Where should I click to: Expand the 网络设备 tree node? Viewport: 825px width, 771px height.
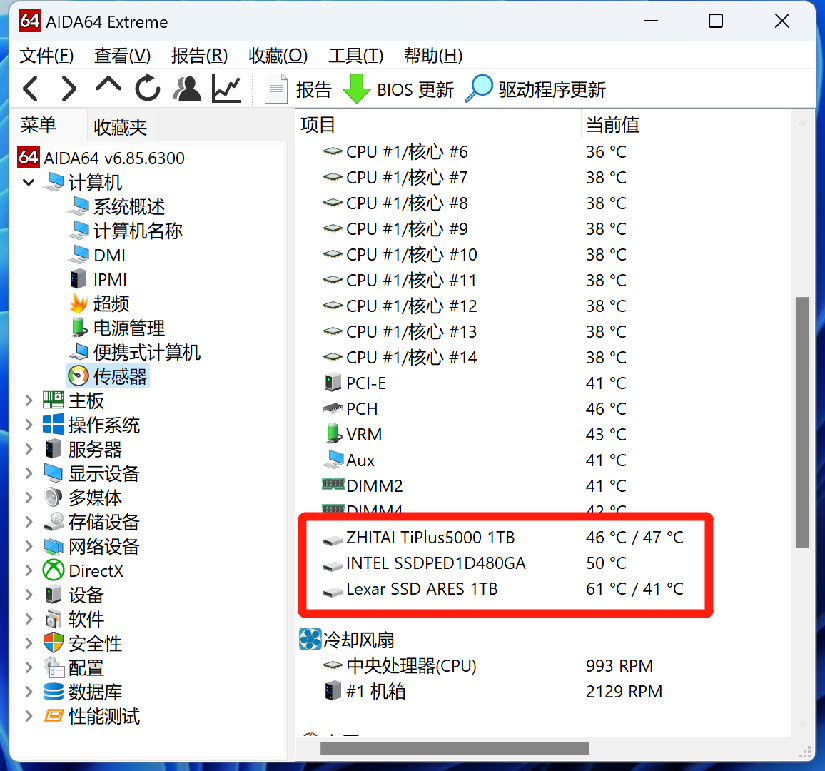coord(29,546)
